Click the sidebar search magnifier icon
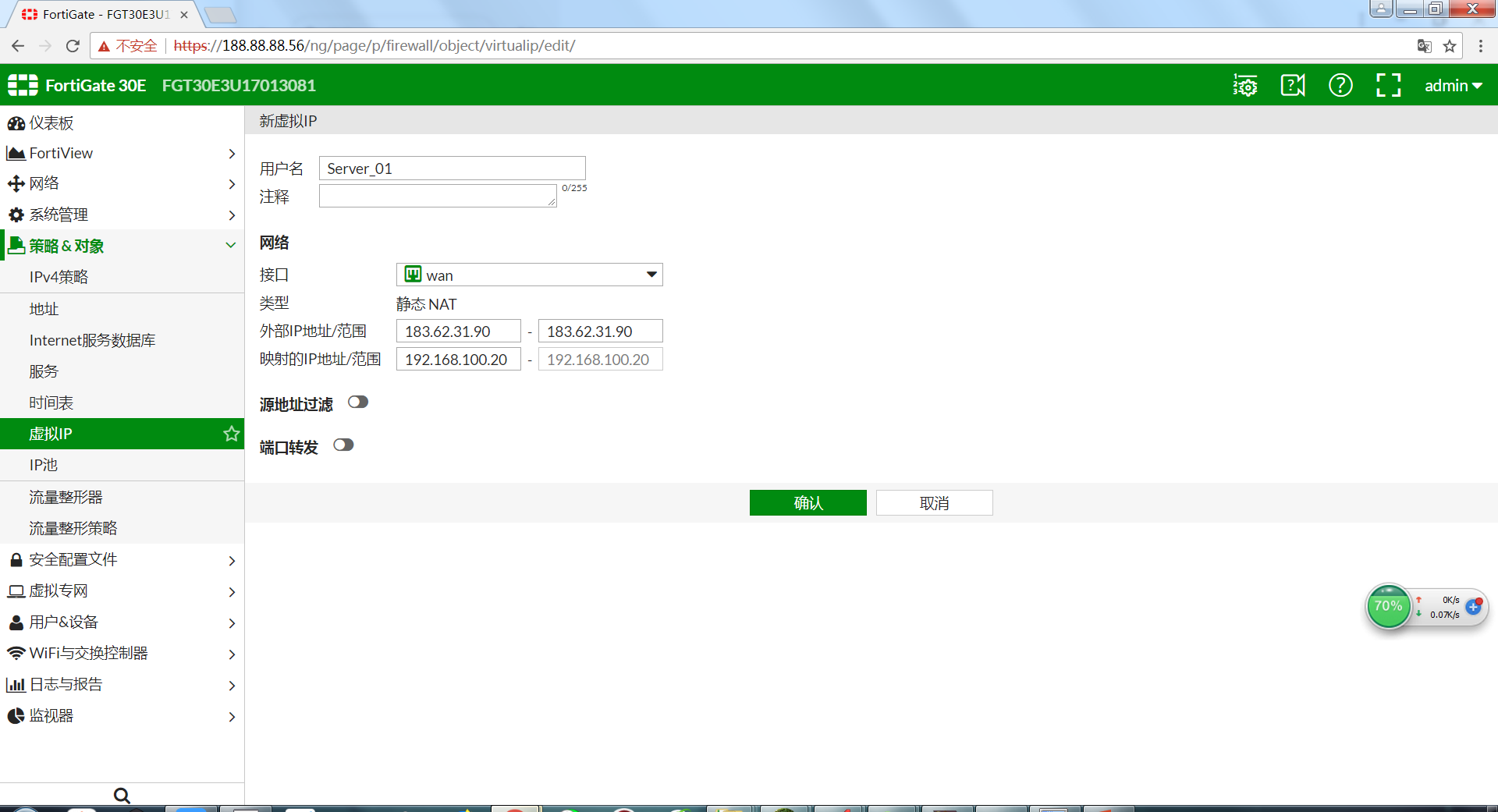Screen dimensions: 1498x812 (x=122, y=796)
